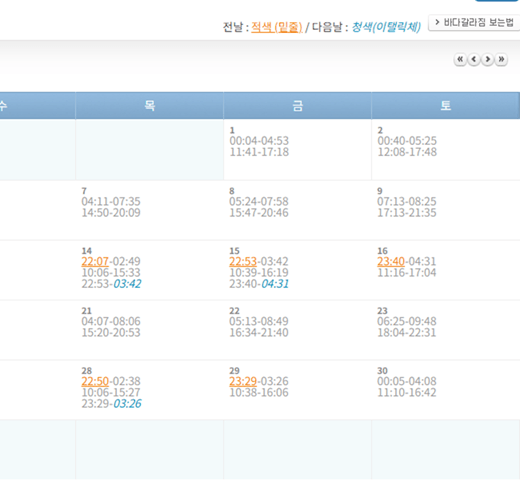Click time 14:50-20:09 on day 7

pos(111,213)
